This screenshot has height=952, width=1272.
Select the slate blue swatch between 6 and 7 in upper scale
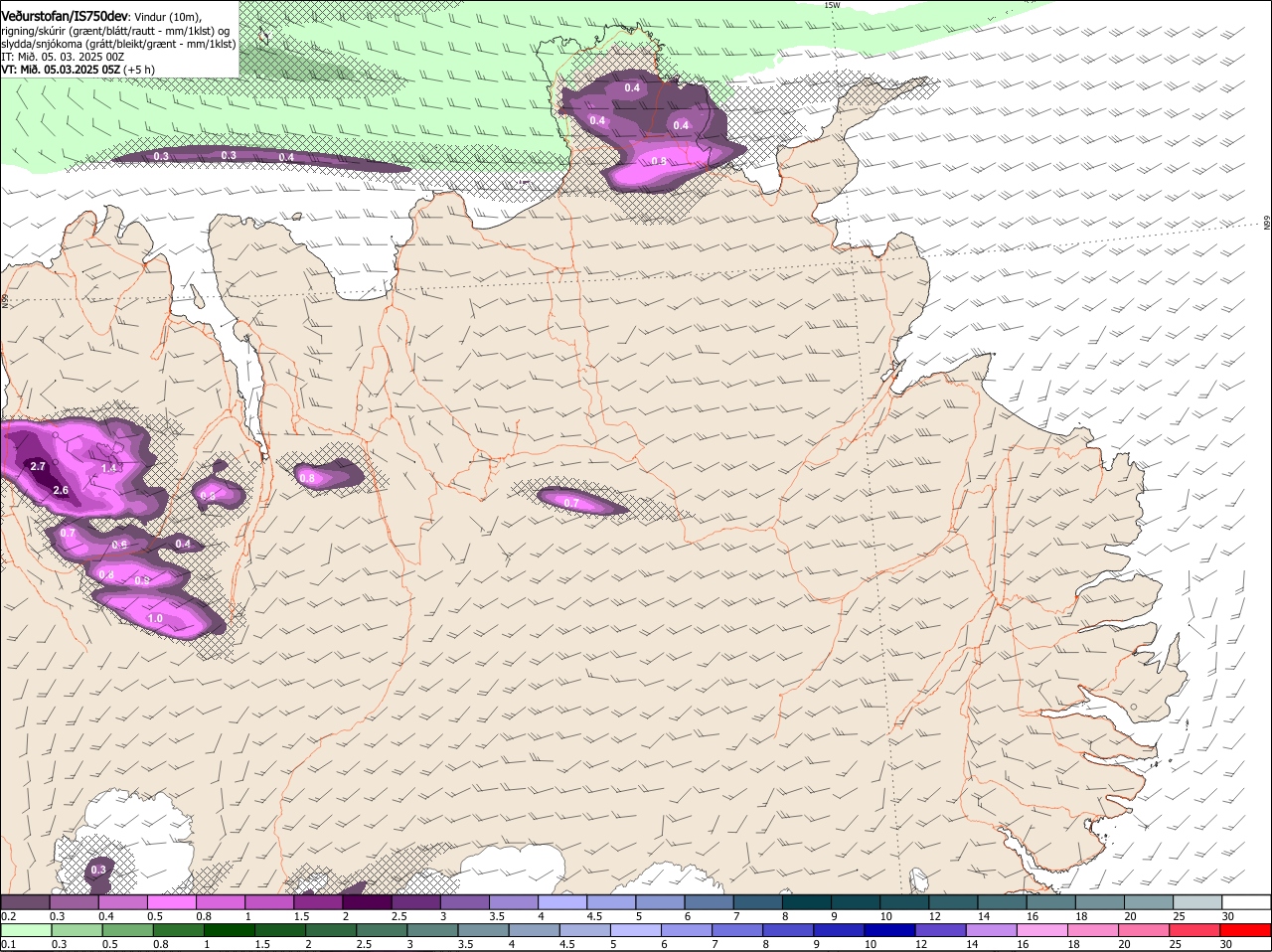pyautogui.click(x=710, y=901)
